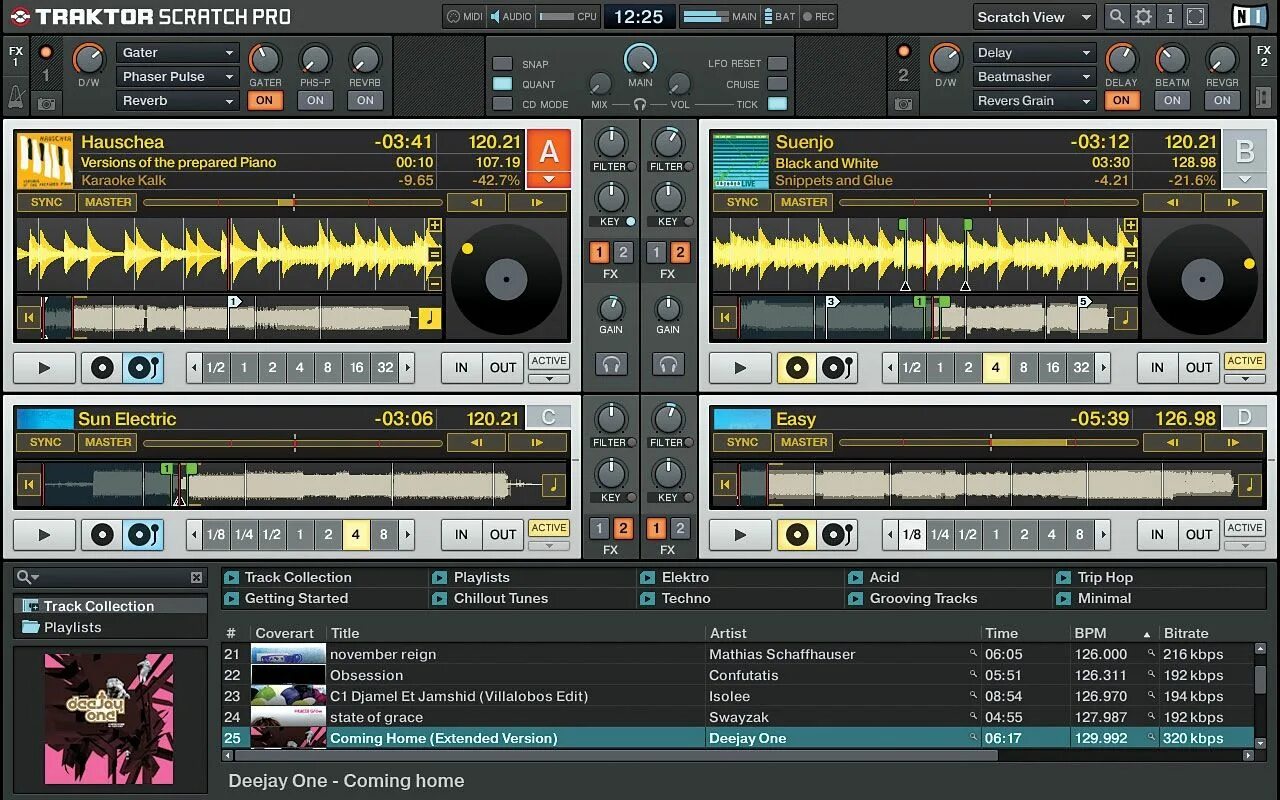Image resolution: width=1280 pixels, height=800 pixels.
Task: Click the metronome icon under FX 1
Action: pyautogui.click(x=16, y=97)
